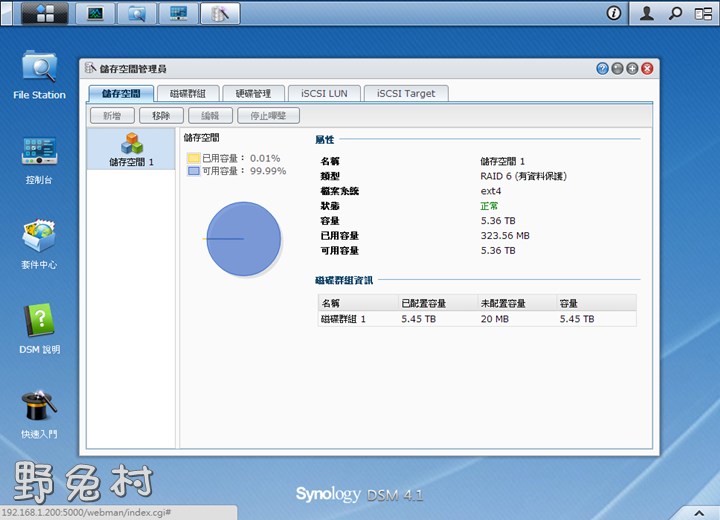Click the yellow 已用容量 legend swatch
Screen dimensions: 720x520
point(193,158)
